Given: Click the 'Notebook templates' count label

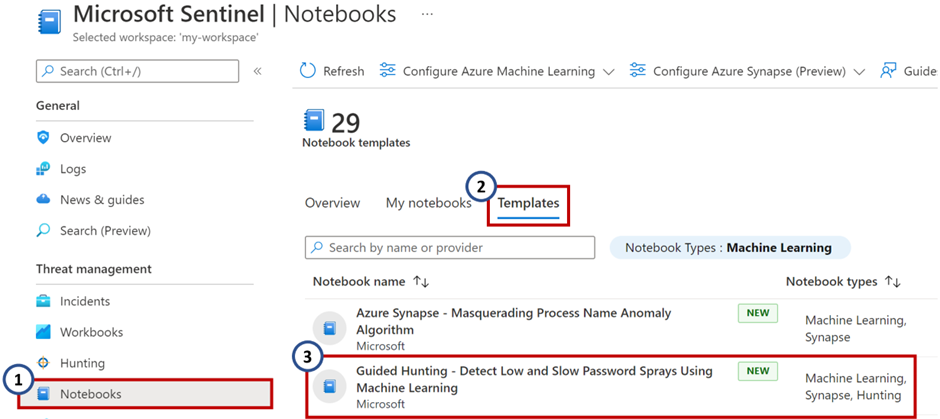Looking at the screenshot, I should 356,143.
